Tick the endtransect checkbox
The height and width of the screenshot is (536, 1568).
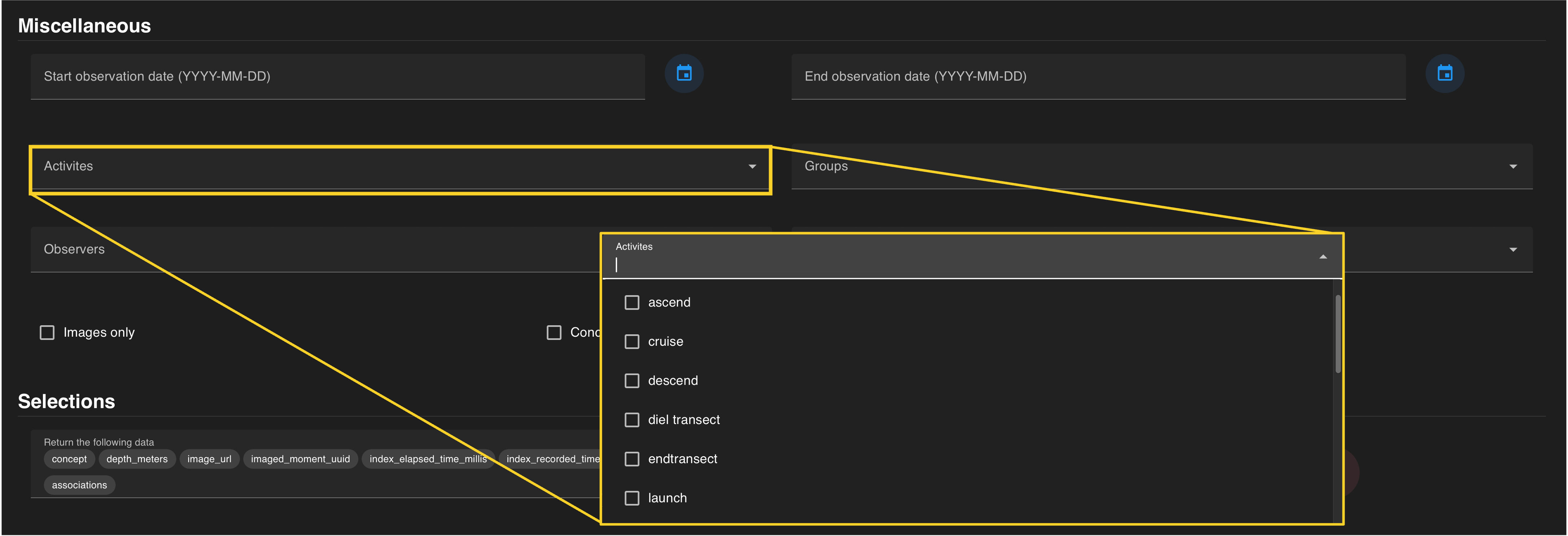(x=632, y=459)
